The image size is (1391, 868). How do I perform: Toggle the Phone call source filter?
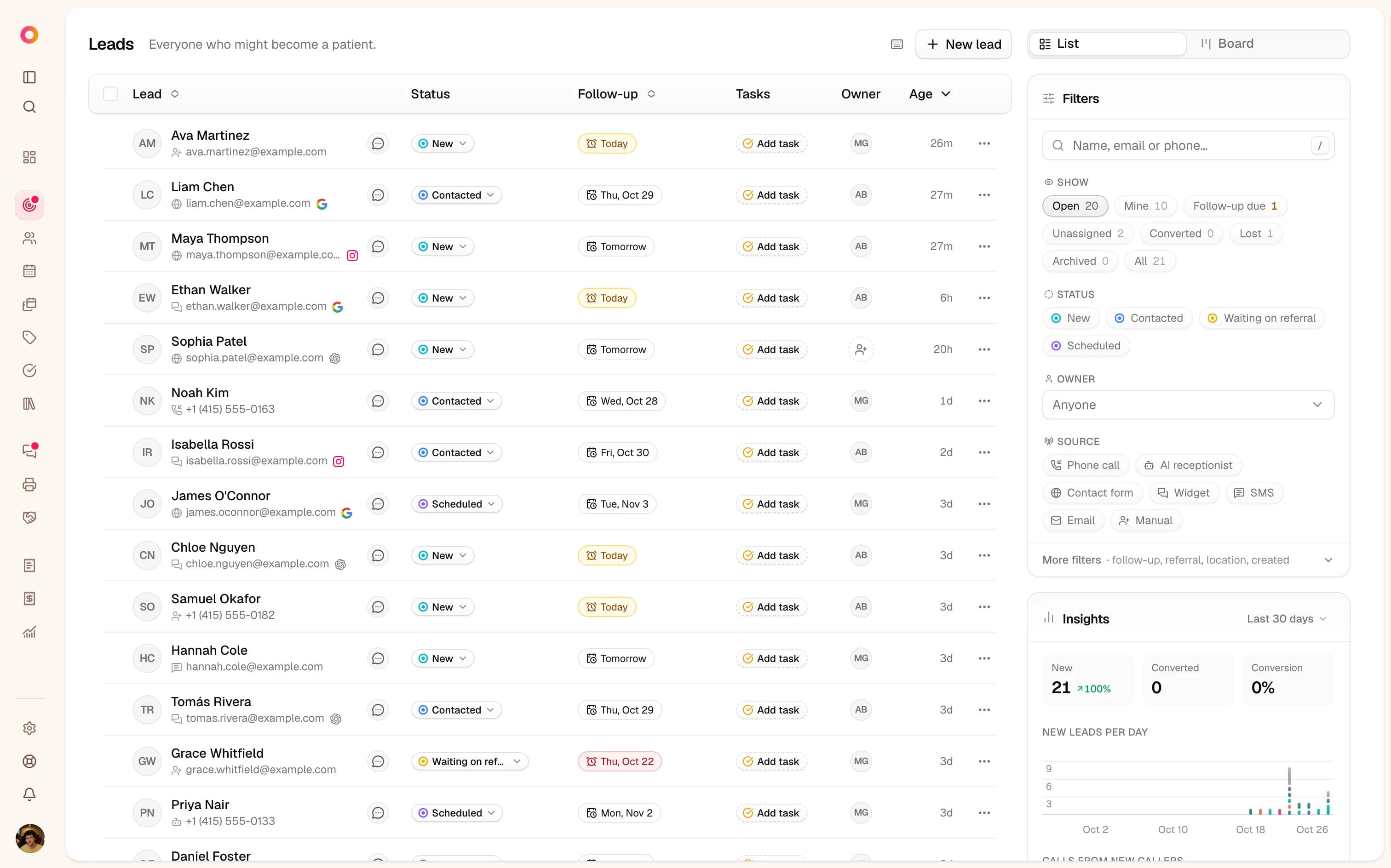[x=1086, y=465]
